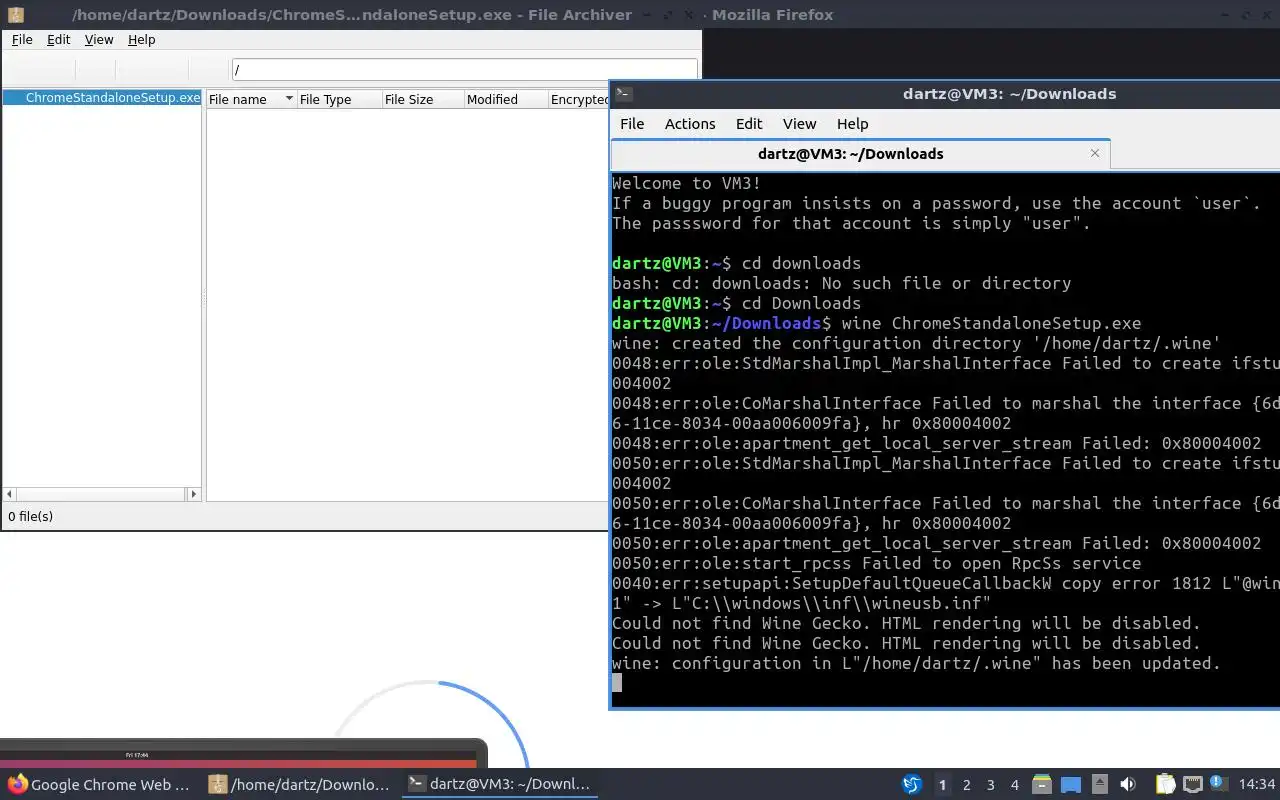Switch to the Google Chrome Web taskbar entry

(x=100, y=784)
